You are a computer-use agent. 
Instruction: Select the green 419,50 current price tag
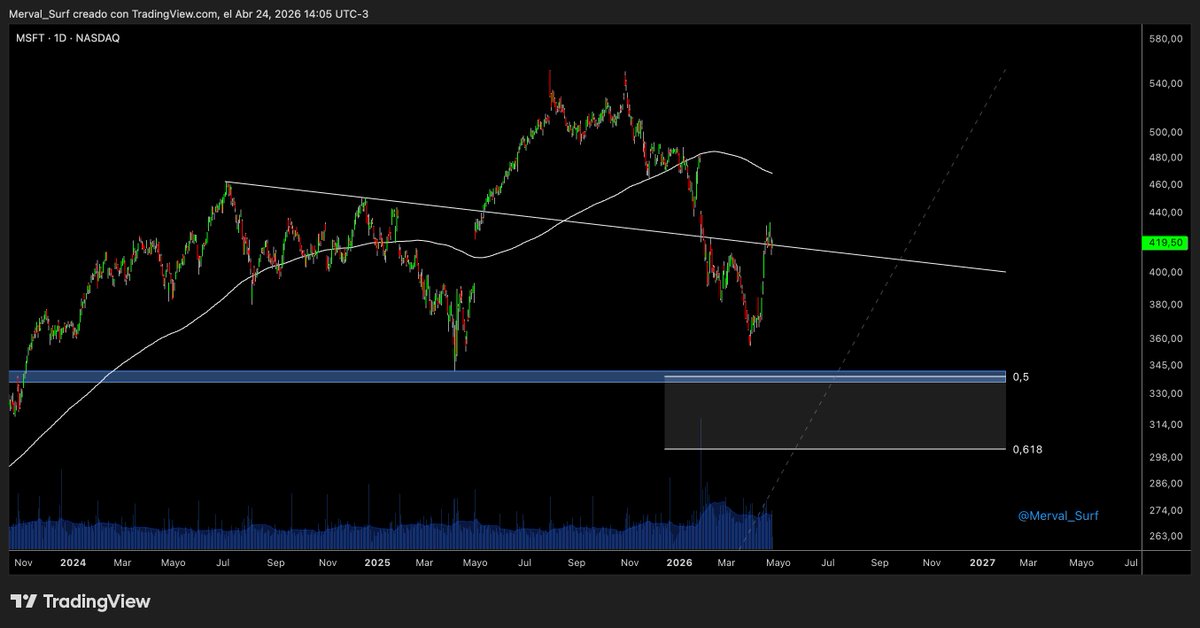point(1164,243)
